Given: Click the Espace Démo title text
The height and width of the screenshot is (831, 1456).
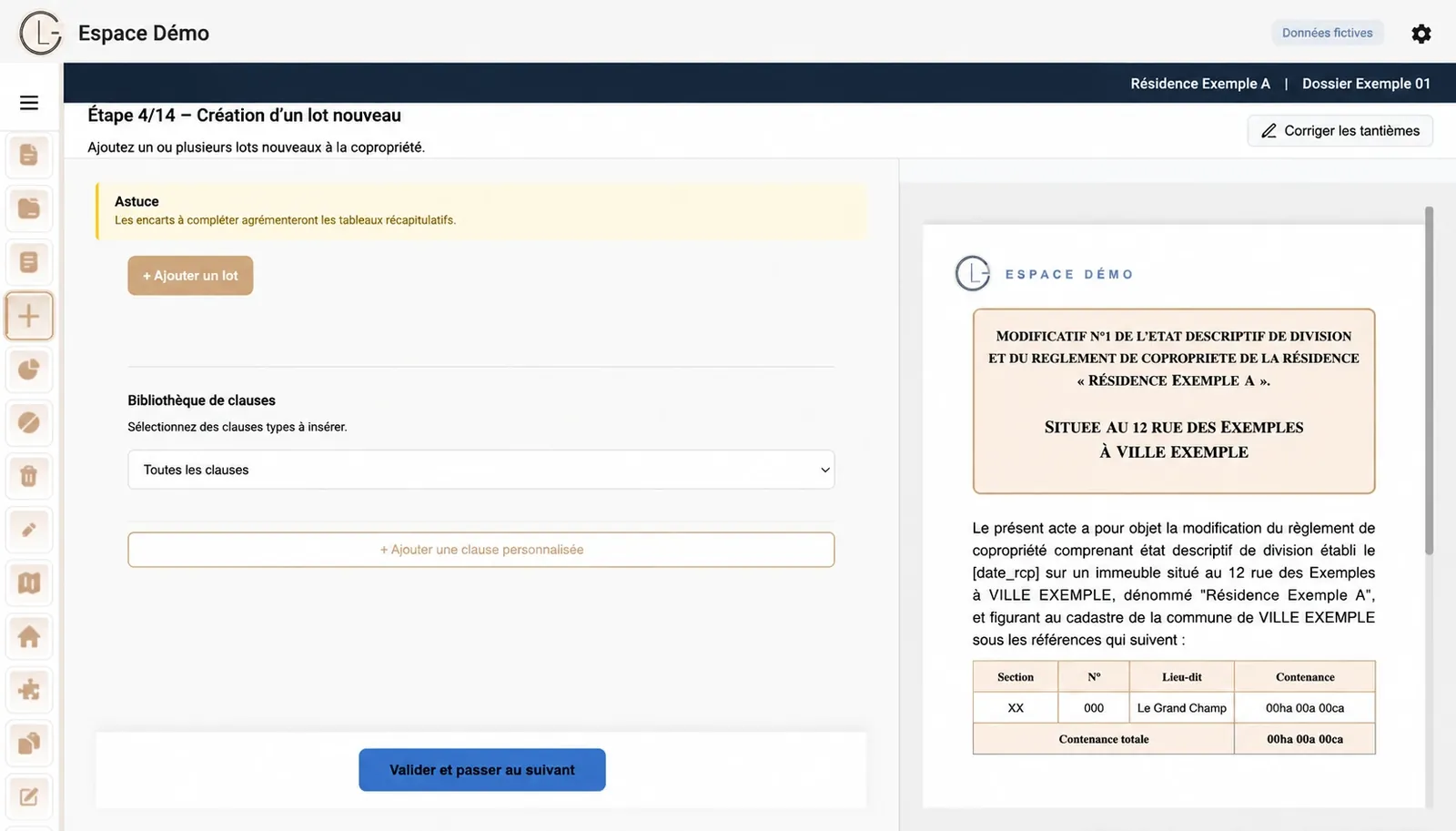Looking at the screenshot, I should pos(144,34).
